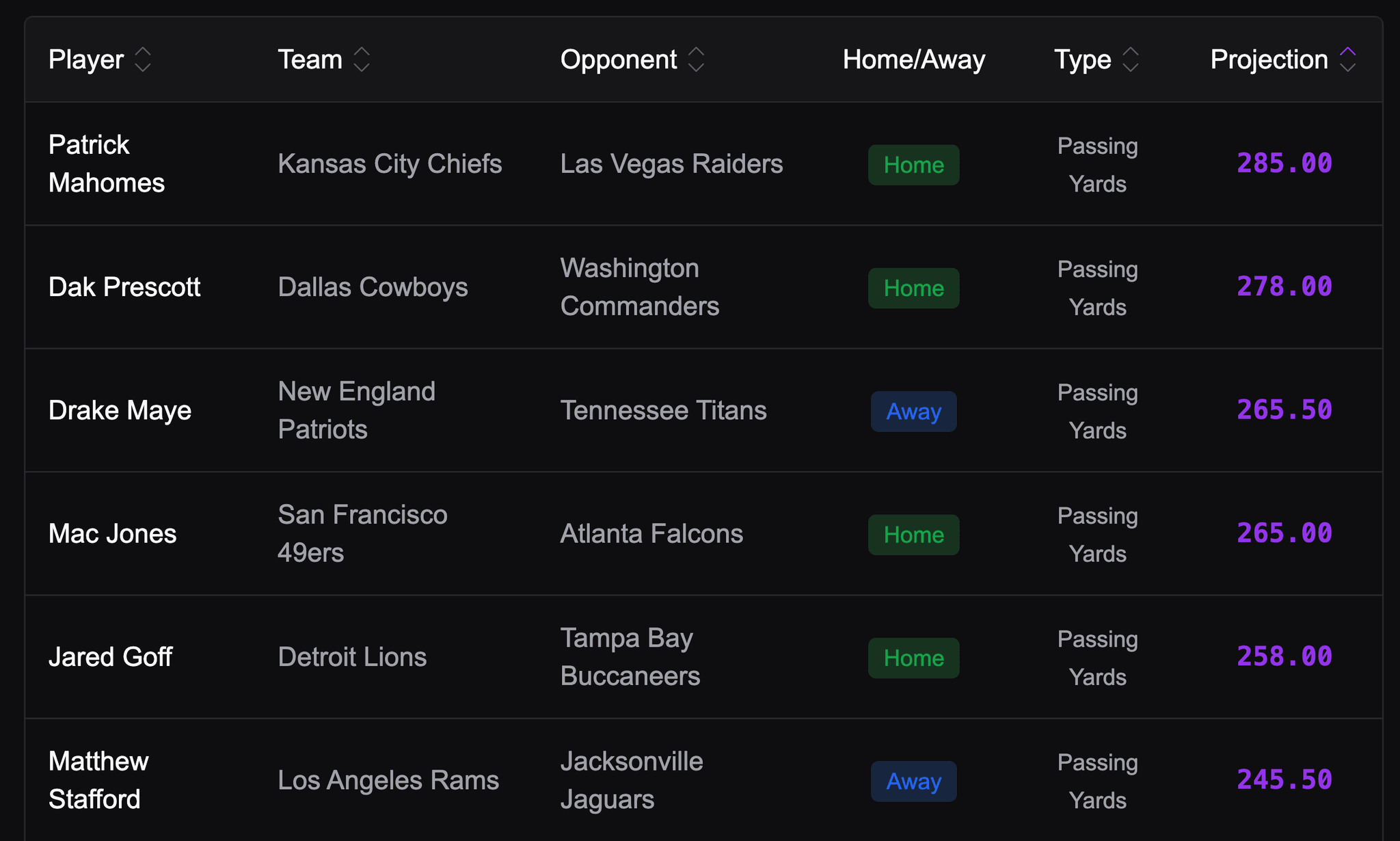1400x841 pixels.
Task: Click the Home/Away column header
Action: pyautogui.click(x=913, y=59)
